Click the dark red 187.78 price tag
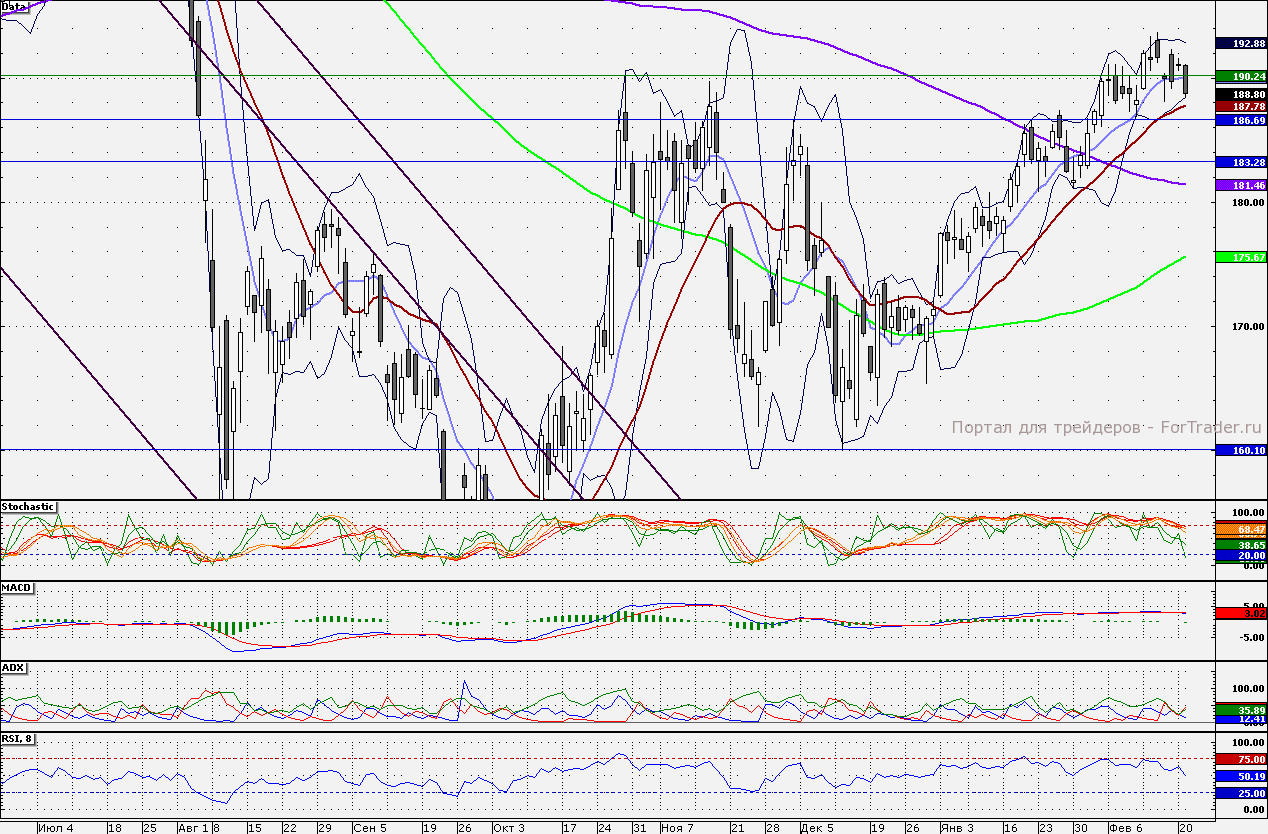 (x=1240, y=106)
